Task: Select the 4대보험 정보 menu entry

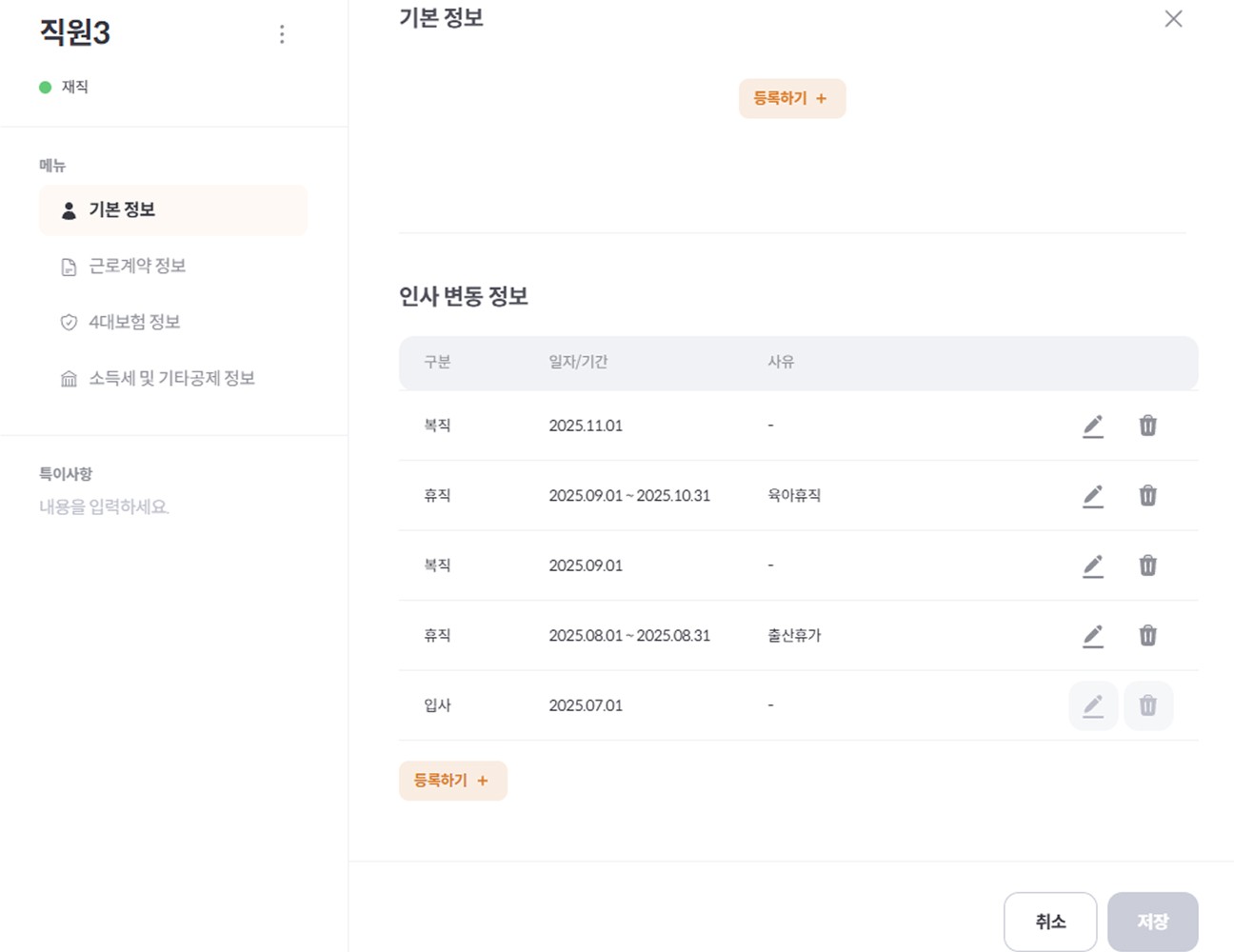Action: tap(133, 322)
